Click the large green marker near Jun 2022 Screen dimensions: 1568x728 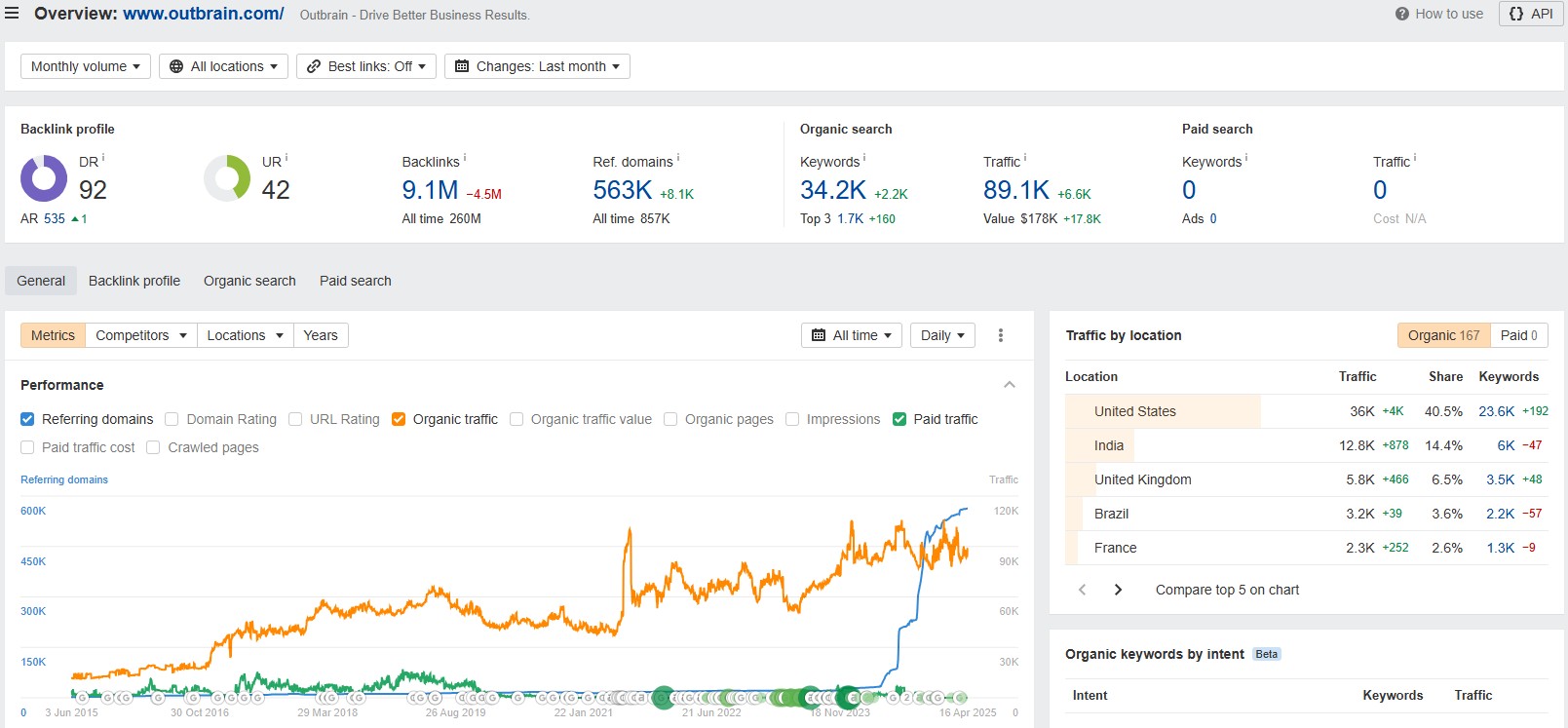(x=664, y=697)
